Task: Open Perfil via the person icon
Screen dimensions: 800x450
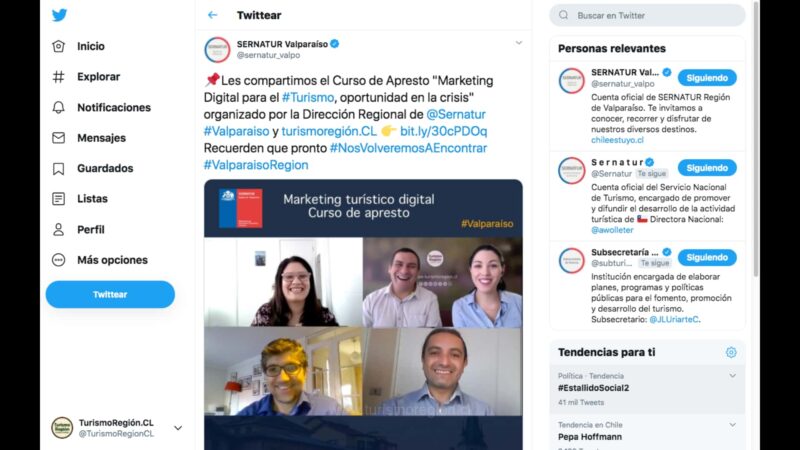Action: pos(58,230)
